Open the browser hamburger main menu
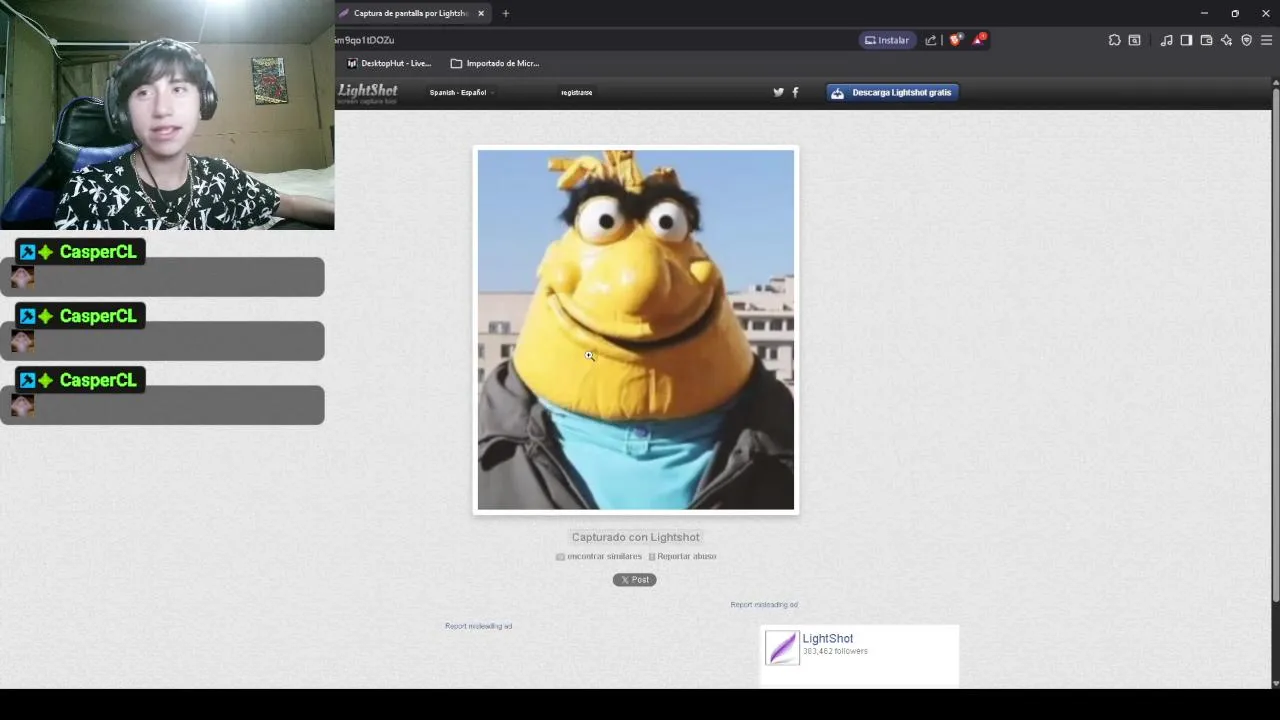Screen dimensions: 1280x720 point(1266,40)
